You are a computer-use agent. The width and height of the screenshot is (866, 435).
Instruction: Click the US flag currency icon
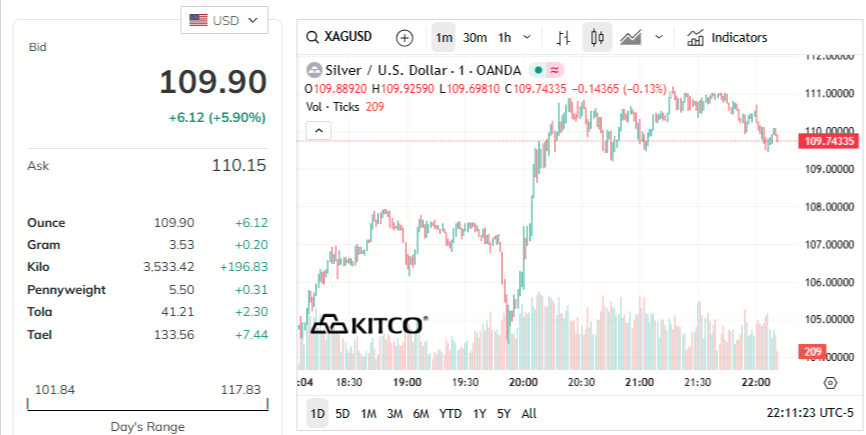coord(198,20)
